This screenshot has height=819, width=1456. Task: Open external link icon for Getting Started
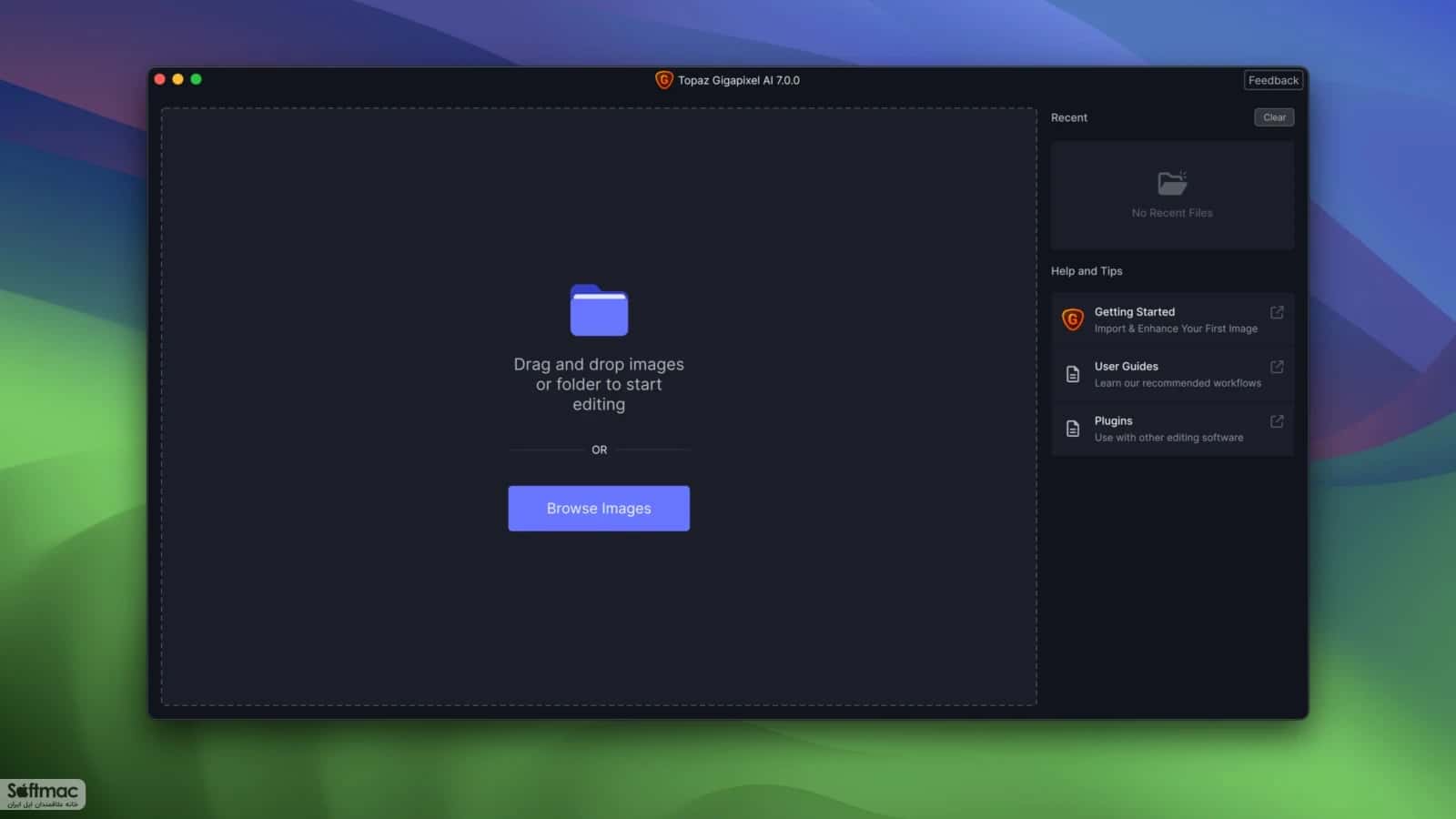(x=1277, y=312)
